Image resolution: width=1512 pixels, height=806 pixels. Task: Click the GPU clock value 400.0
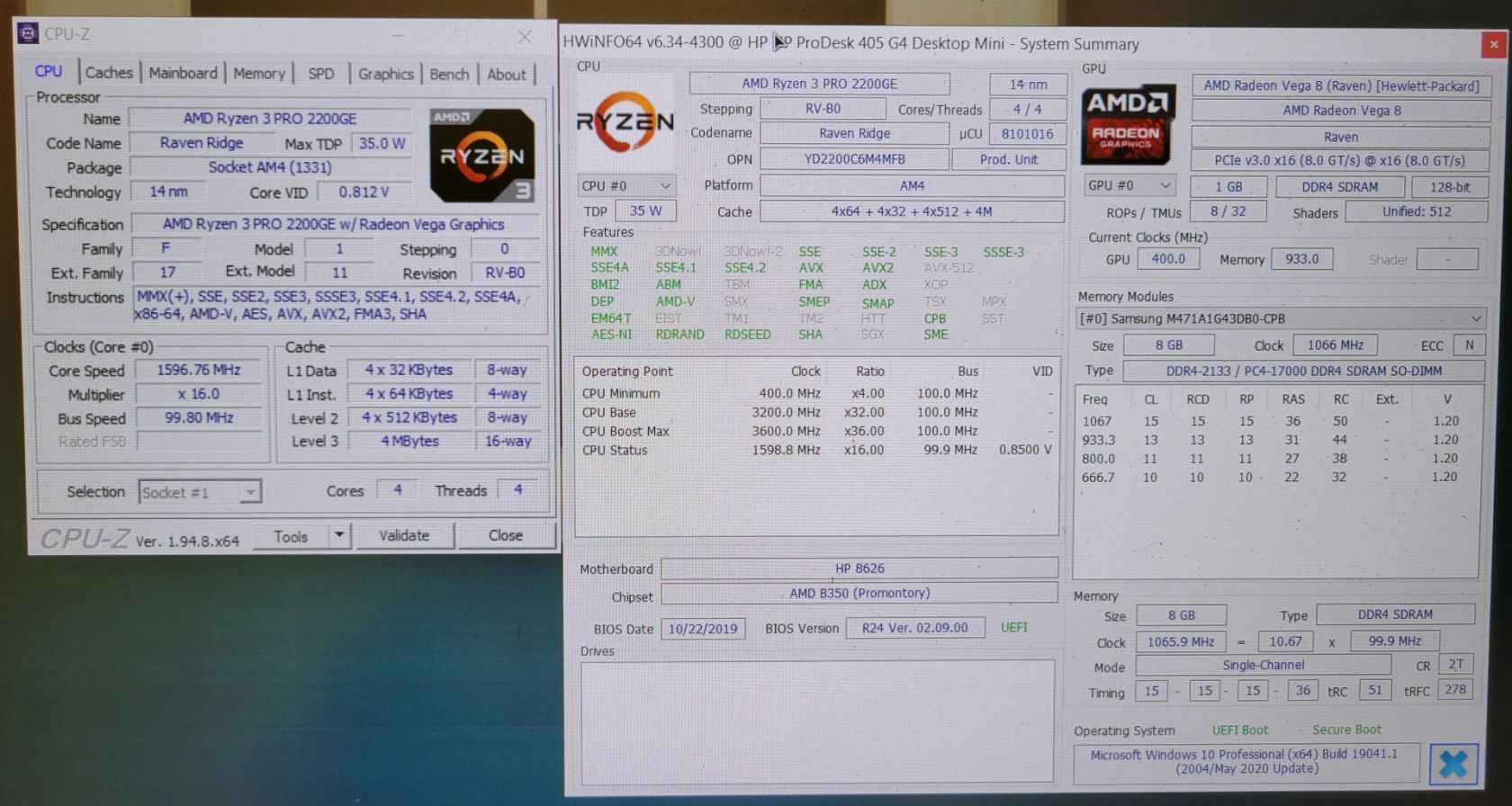coord(1168,259)
